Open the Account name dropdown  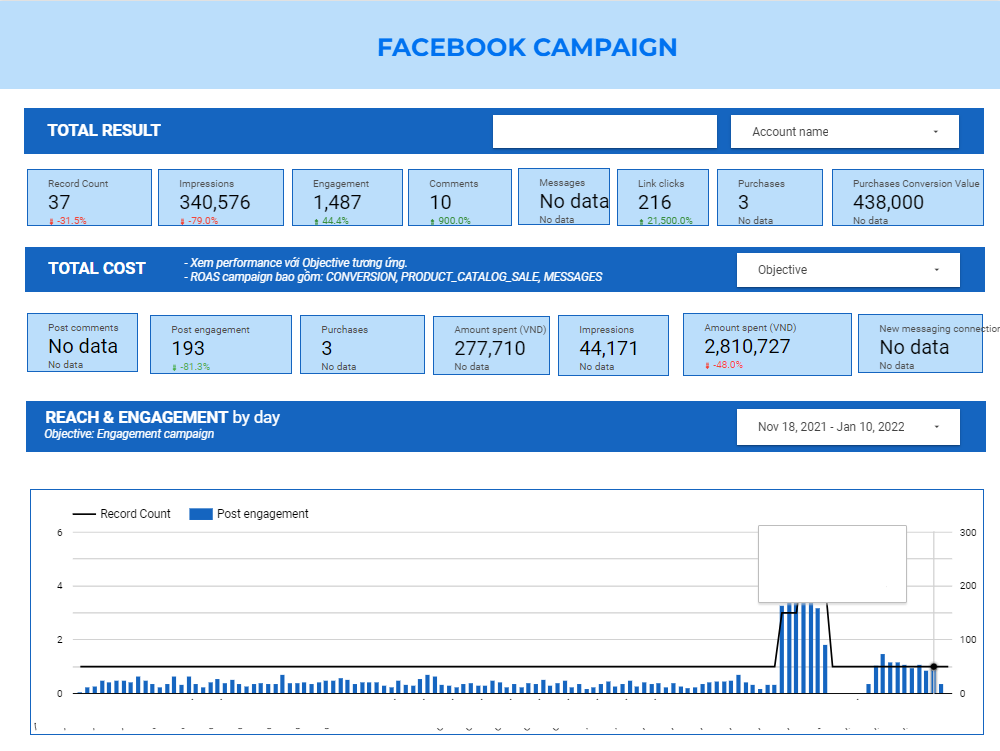pos(844,131)
